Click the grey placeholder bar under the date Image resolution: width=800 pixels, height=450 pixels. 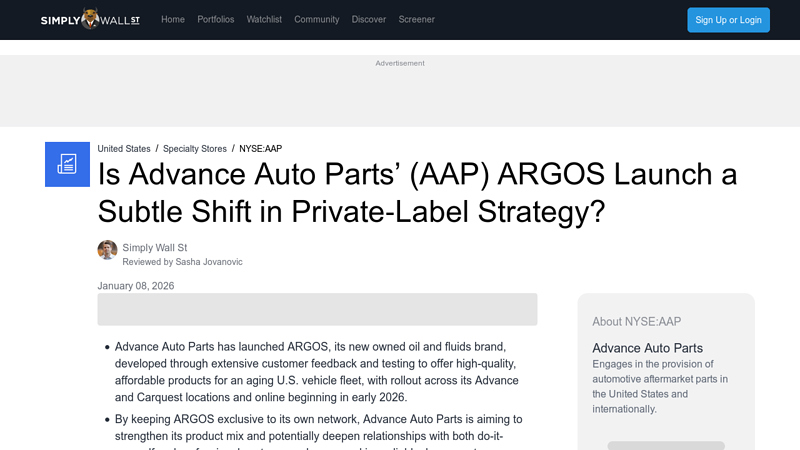pyautogui.click(x=317, y=309)
